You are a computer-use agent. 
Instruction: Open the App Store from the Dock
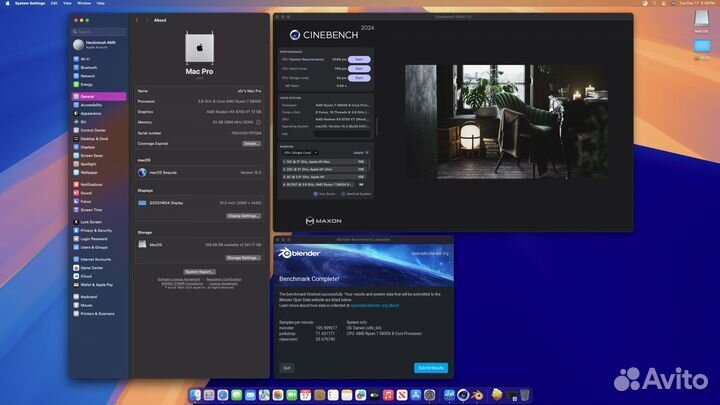coord(416,395)
